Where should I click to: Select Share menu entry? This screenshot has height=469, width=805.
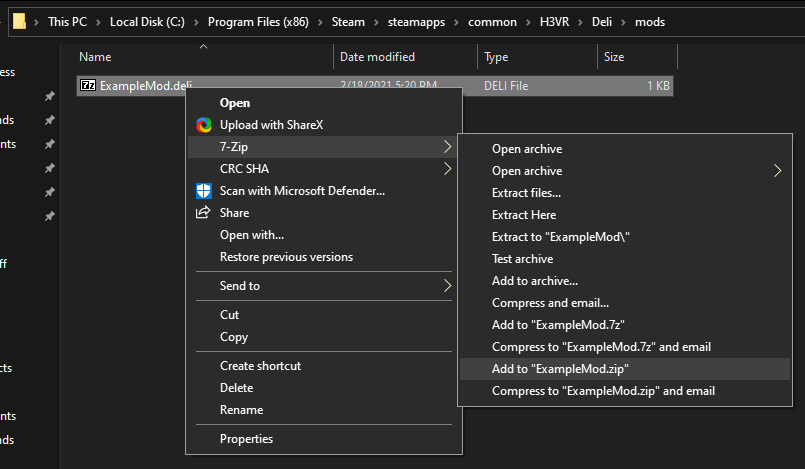(324, 213)
